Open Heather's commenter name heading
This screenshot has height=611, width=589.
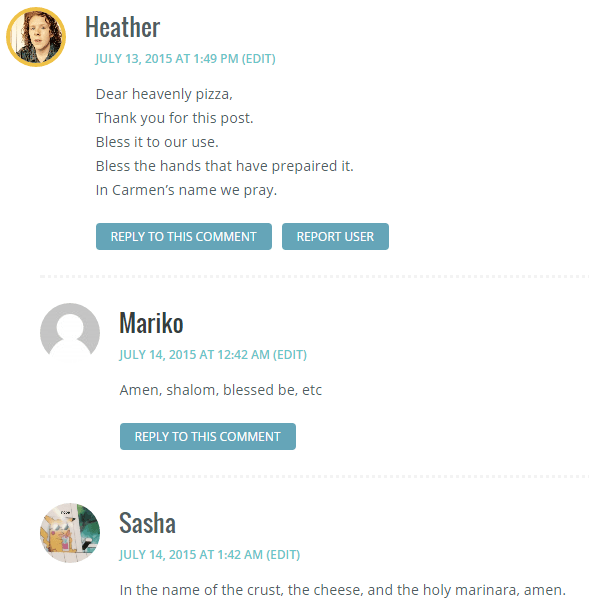pyautogui.click(x=122, y=27)
